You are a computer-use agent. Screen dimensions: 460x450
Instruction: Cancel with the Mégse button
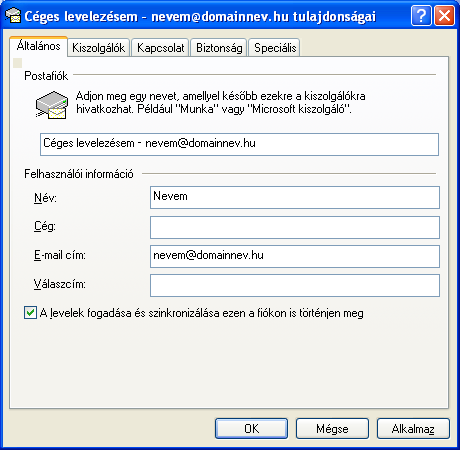click(x=332, y=428)
